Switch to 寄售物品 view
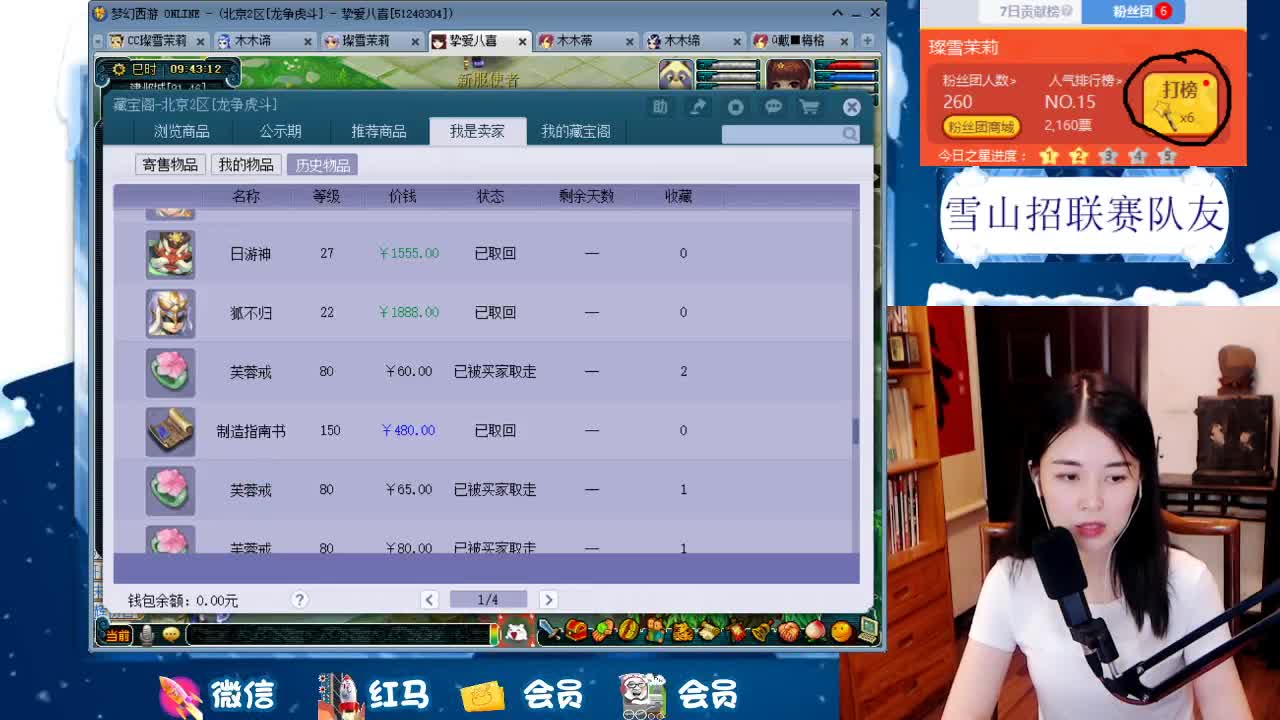The height and width of the screenshot is (720, 1280). pos(171,165)
